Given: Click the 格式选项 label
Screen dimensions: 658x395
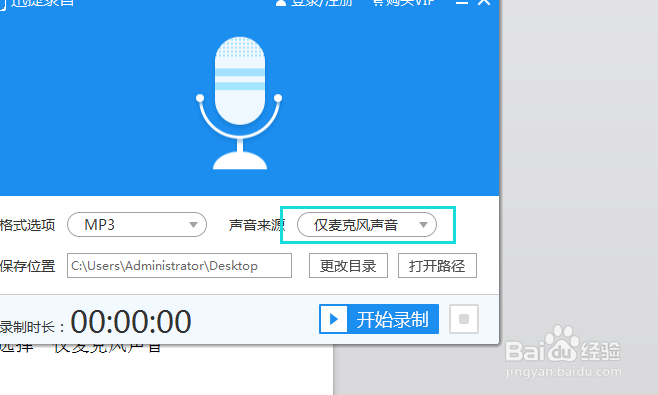Looking at the screenshot, I should tap(27, 225).
